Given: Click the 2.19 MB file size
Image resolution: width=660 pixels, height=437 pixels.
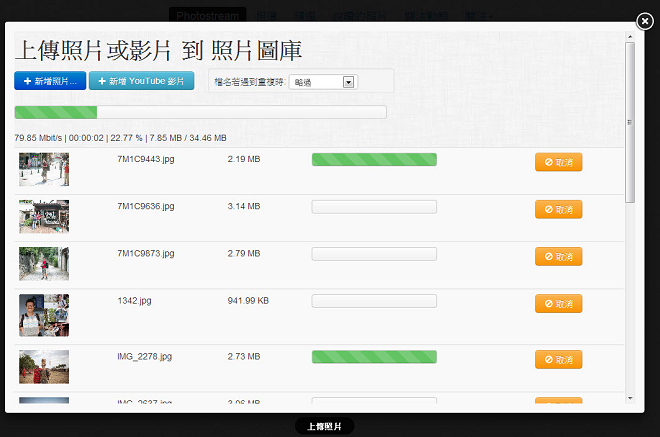Looking at the screenshot, I should (244, 159).
